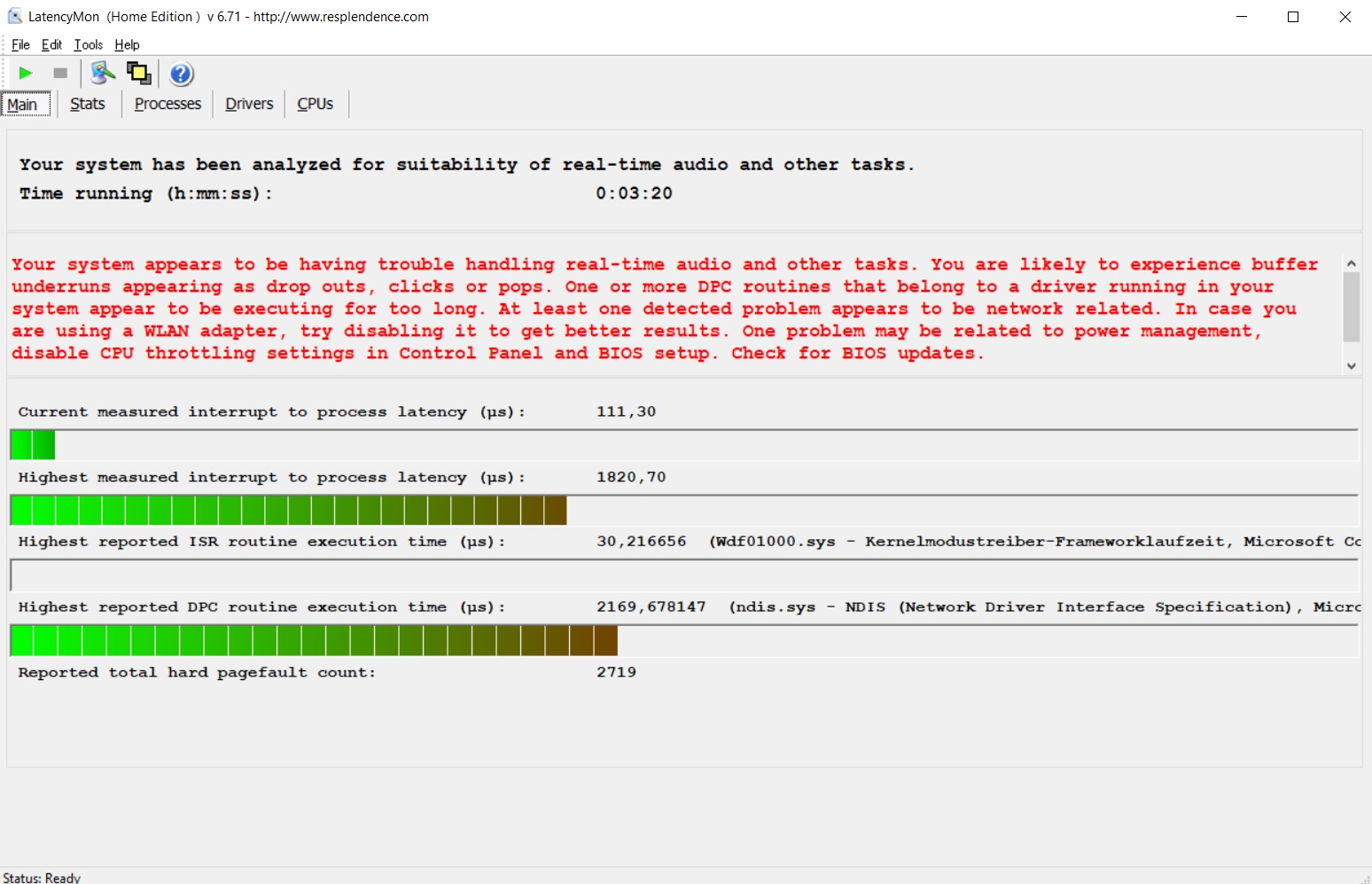Select the time running value 0:03:20

click(x=634, y=193)
